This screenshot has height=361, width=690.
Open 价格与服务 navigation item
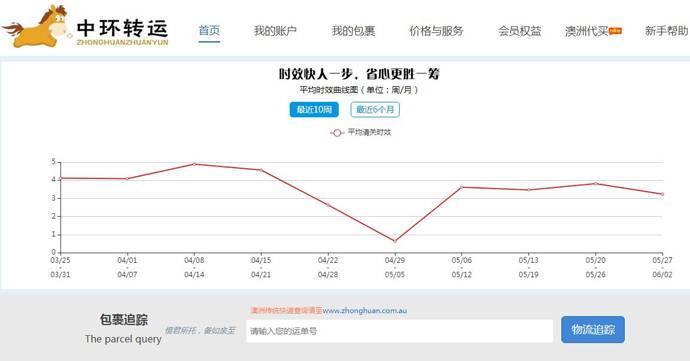click(x=437, y=31)
